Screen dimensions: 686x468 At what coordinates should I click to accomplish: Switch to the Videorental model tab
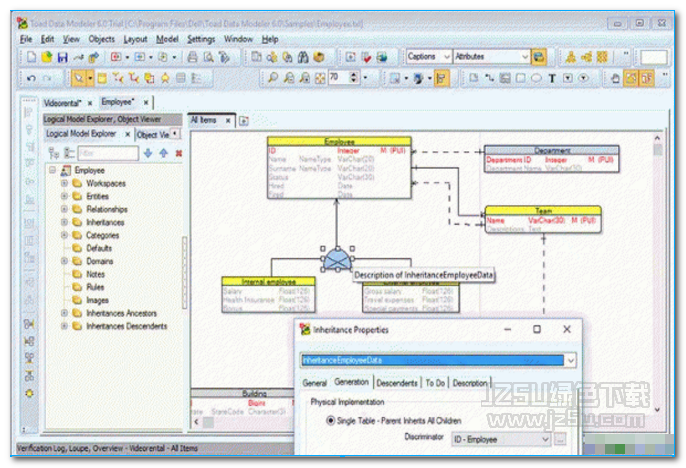click(62, 103)
